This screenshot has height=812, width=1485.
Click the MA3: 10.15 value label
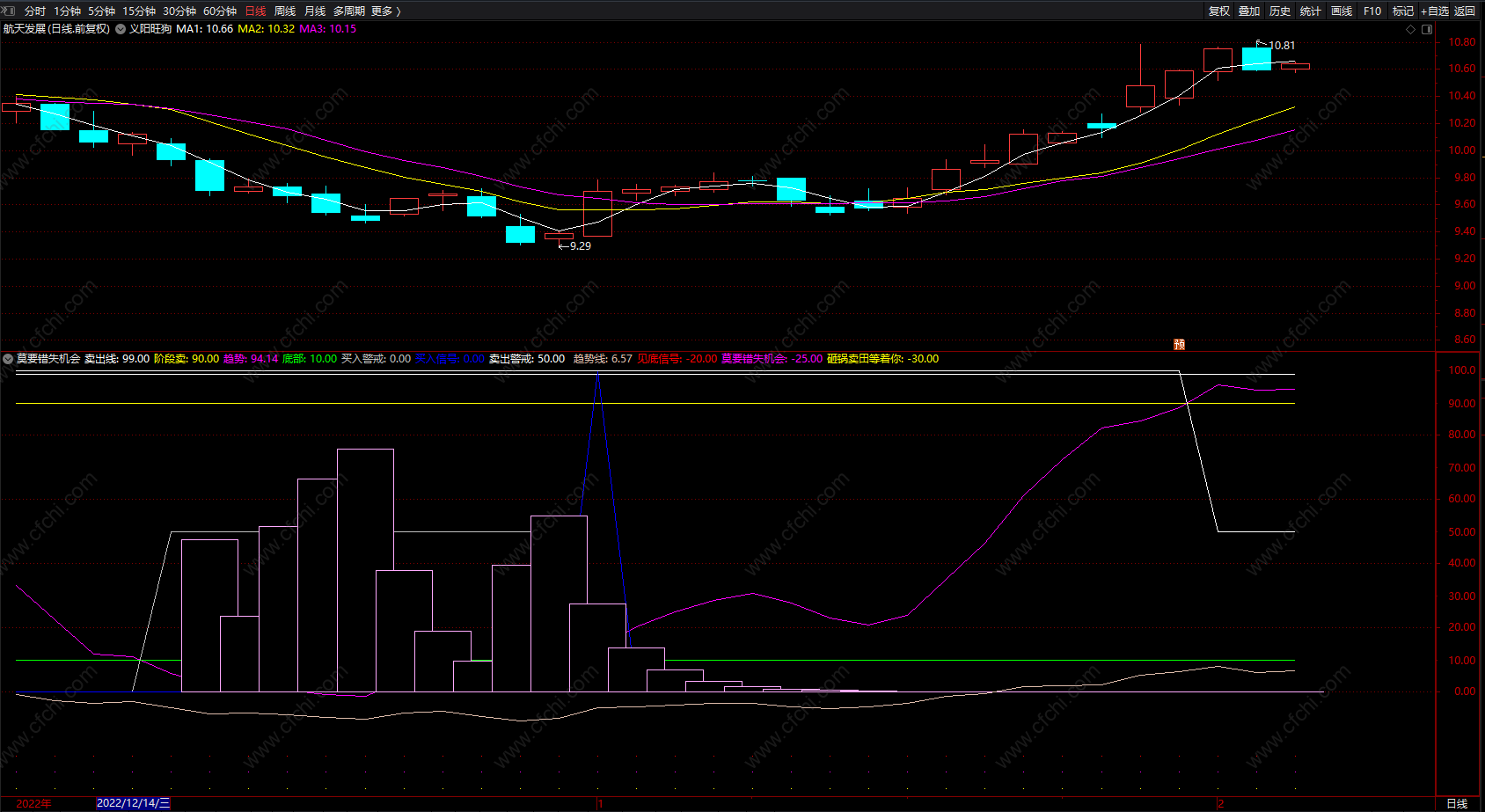328,29
